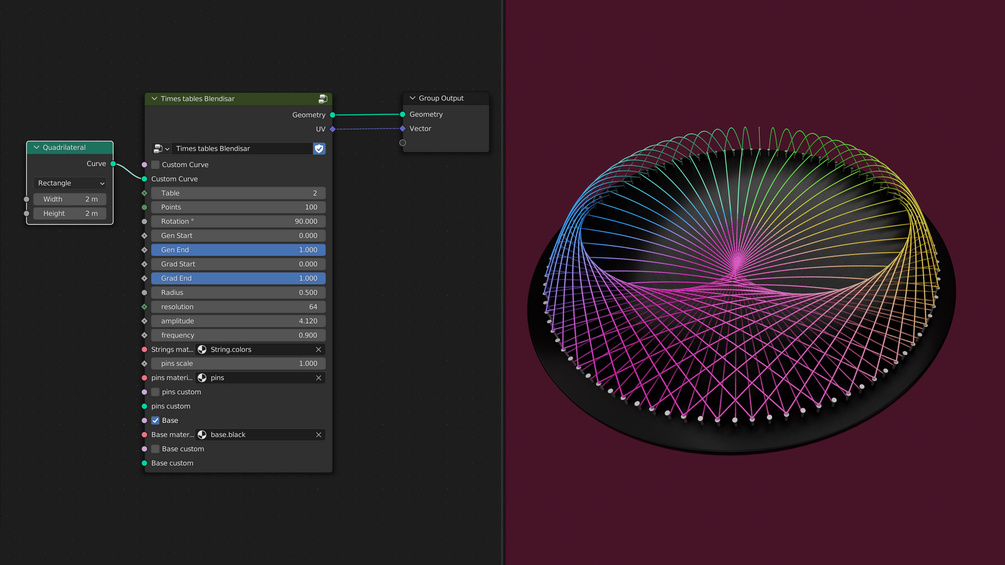Click the node group icon in Times tables header
This screenshot has width=1005, height=565.
(x=323, y=99)
